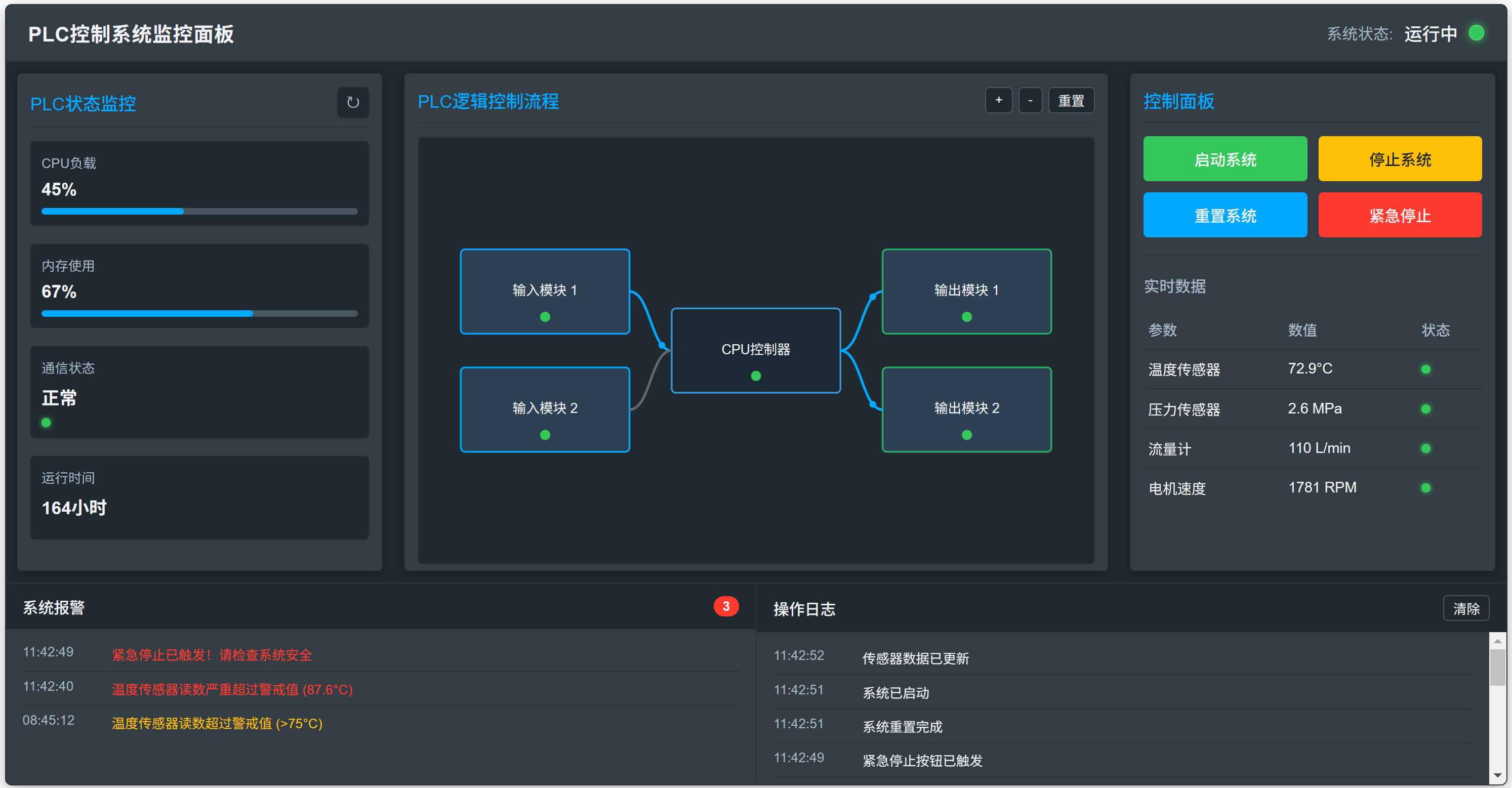Screen dimensions: 1512x788
Task: Click the green system status indicator dot
Action: (x=1476, y=33)
